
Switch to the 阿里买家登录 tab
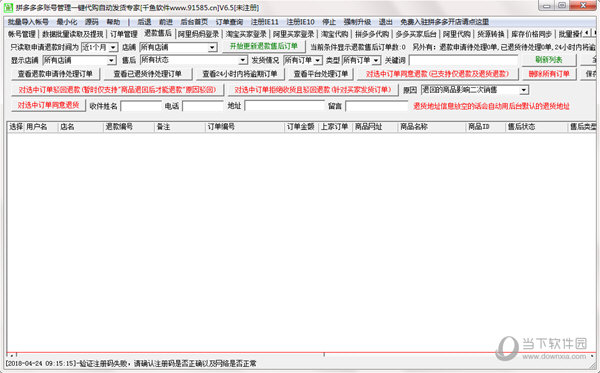point(293,34)
